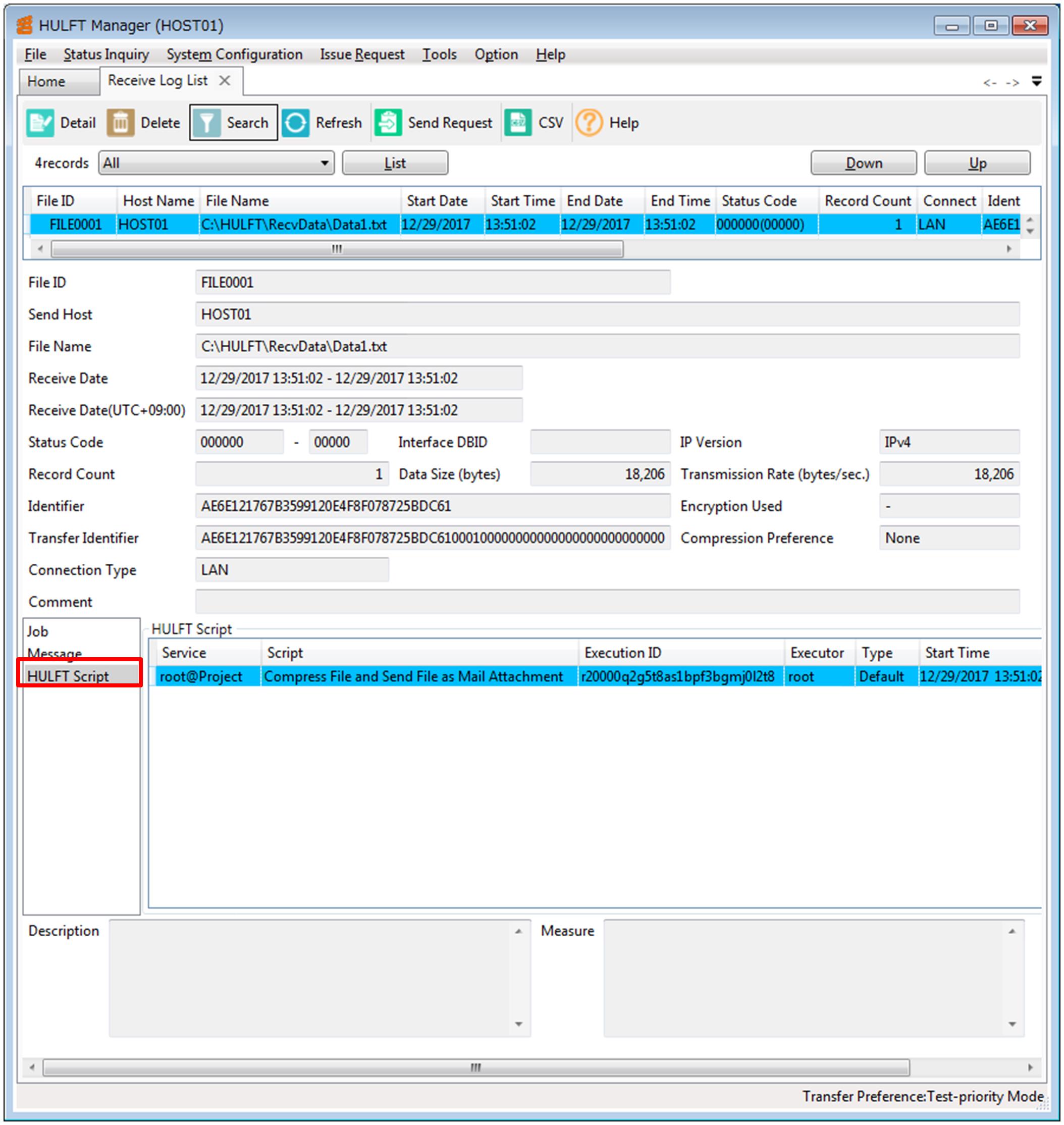
Task: Click bottom scrollbar right arrow
Action: (x=1031, y=1067)
